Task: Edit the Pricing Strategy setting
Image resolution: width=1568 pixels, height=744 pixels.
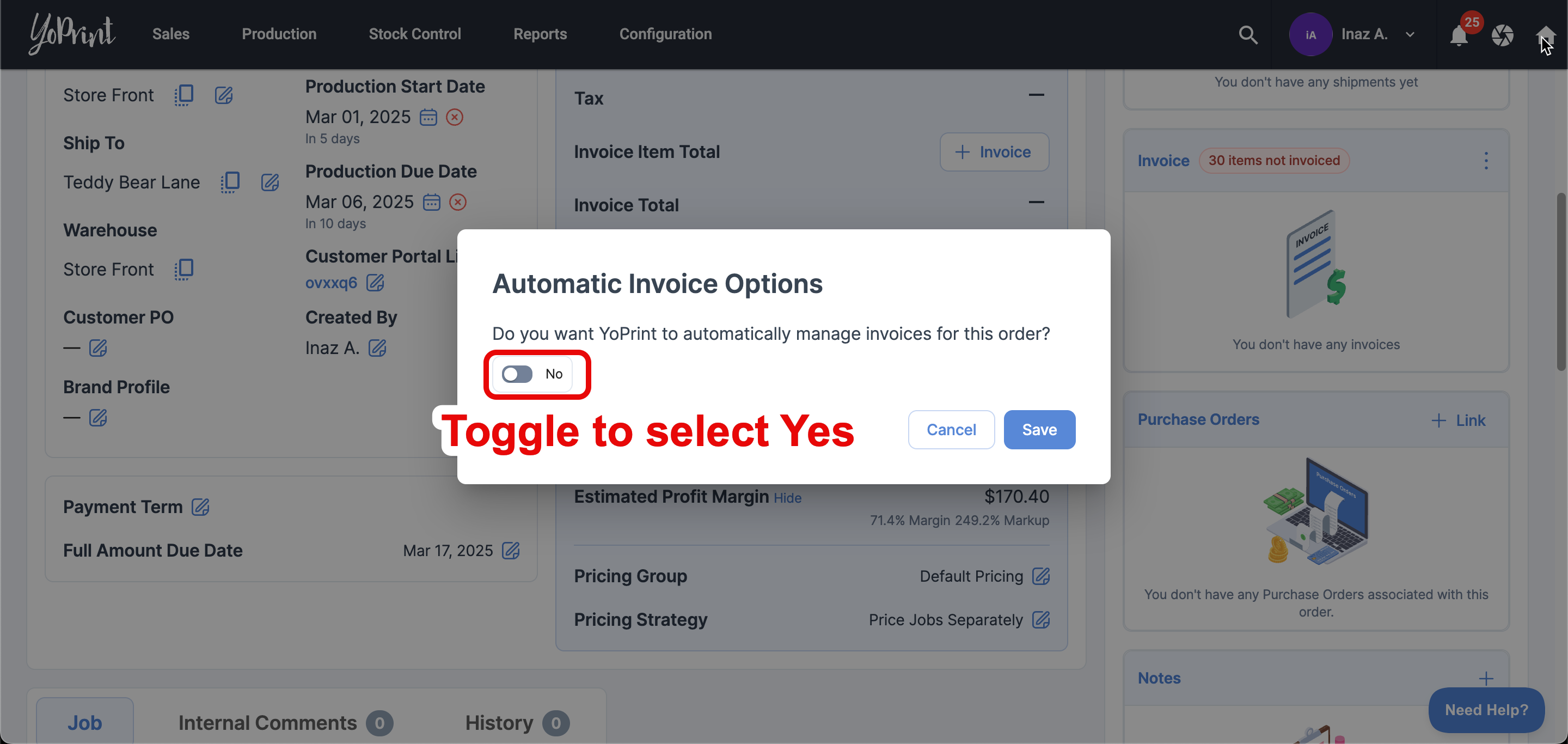Action: [1041, 620]
